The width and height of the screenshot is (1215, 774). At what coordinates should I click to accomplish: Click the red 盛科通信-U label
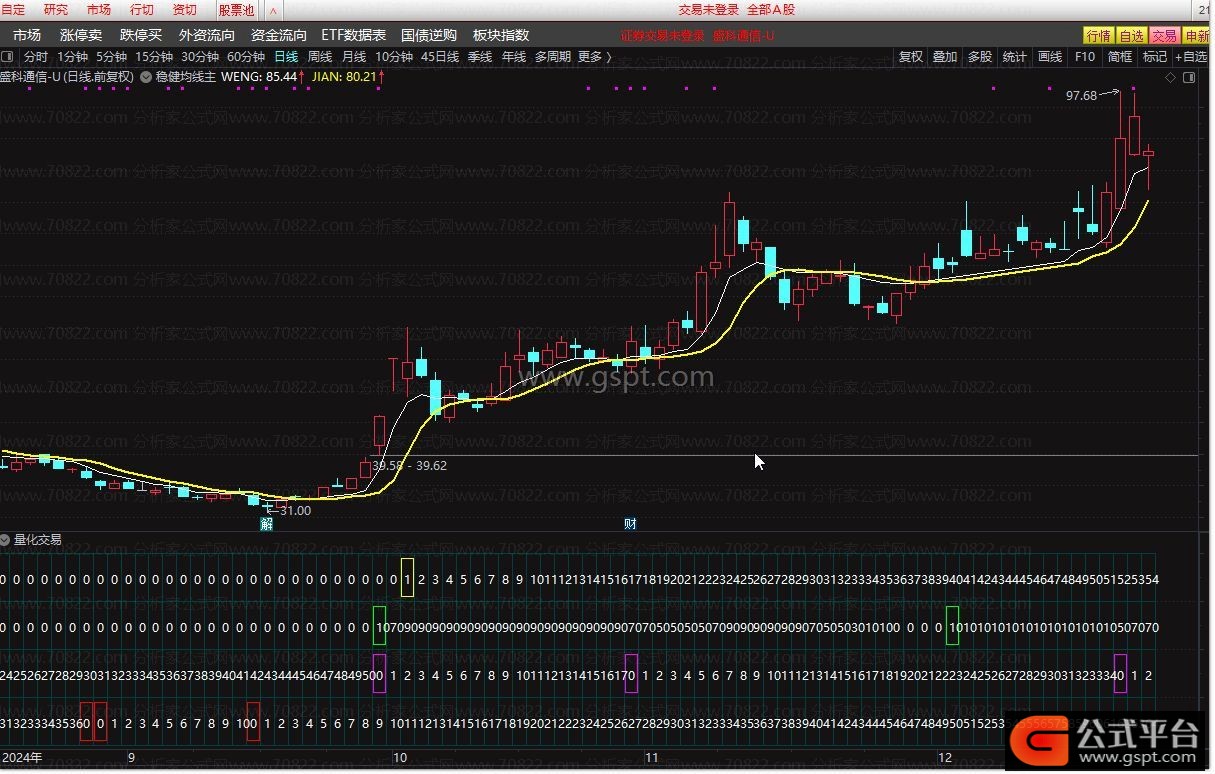pos(744,36)
